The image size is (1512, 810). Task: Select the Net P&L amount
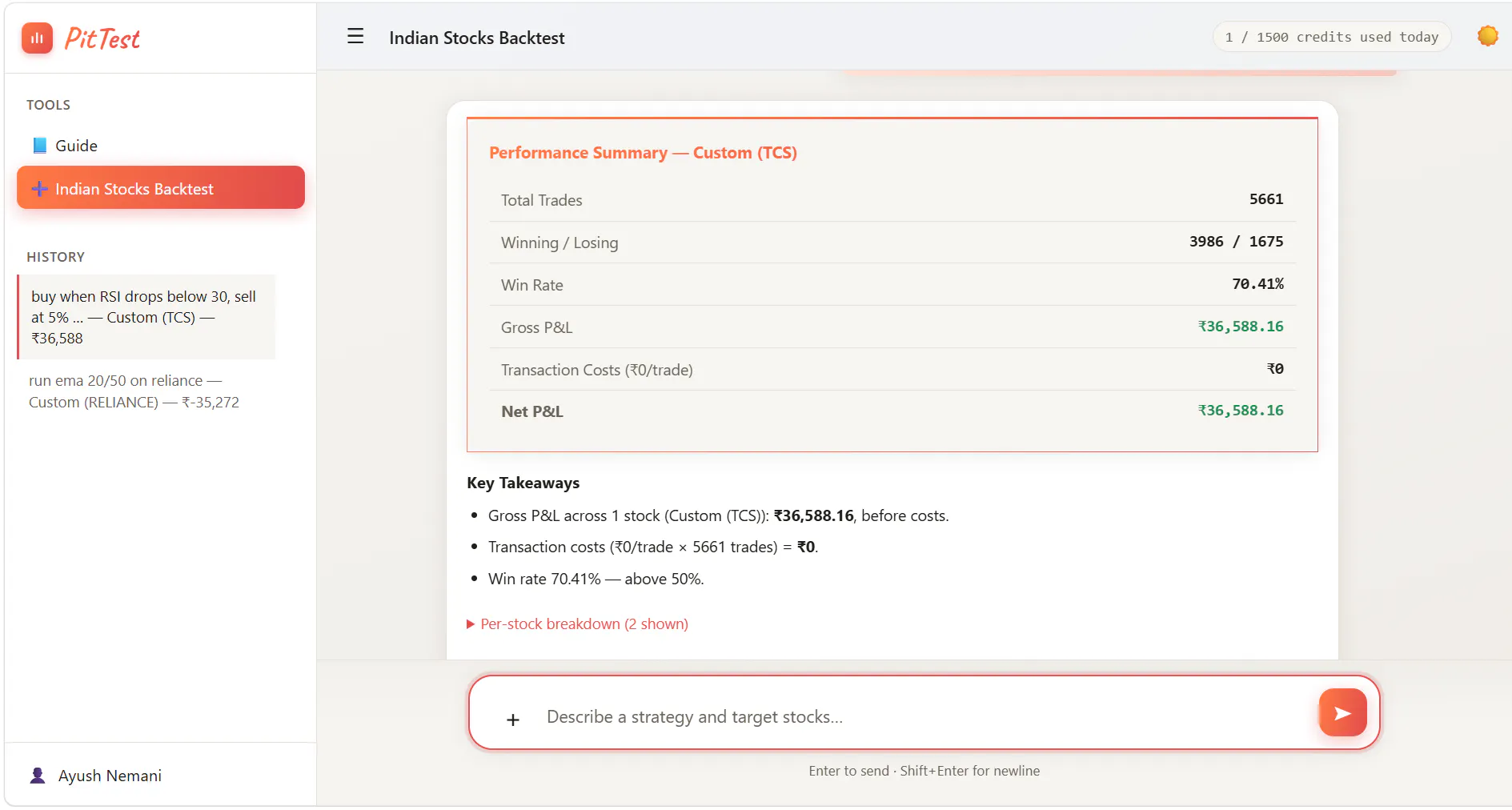pyautogui.click(x=1240, y=411)
